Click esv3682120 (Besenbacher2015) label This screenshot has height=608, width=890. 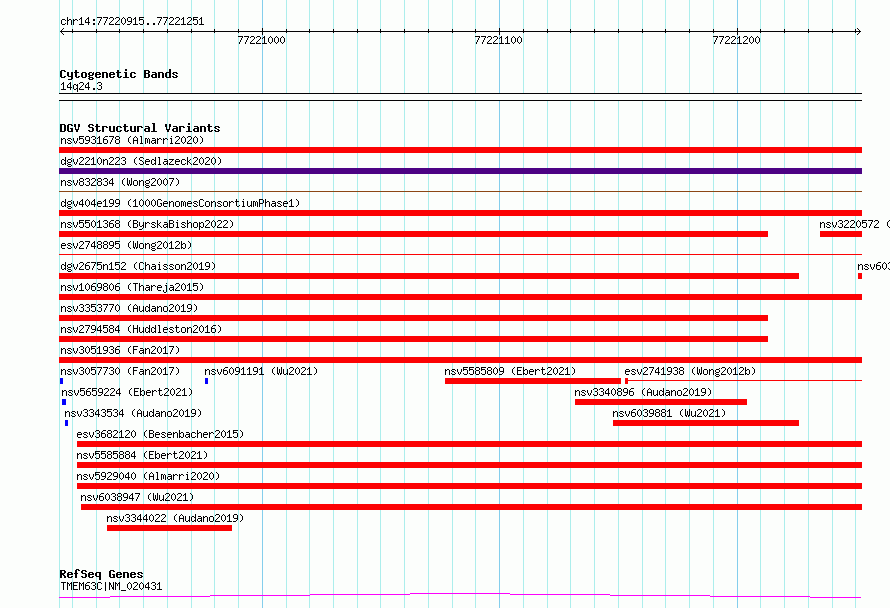pyautogui.click(x=160, y=434)
